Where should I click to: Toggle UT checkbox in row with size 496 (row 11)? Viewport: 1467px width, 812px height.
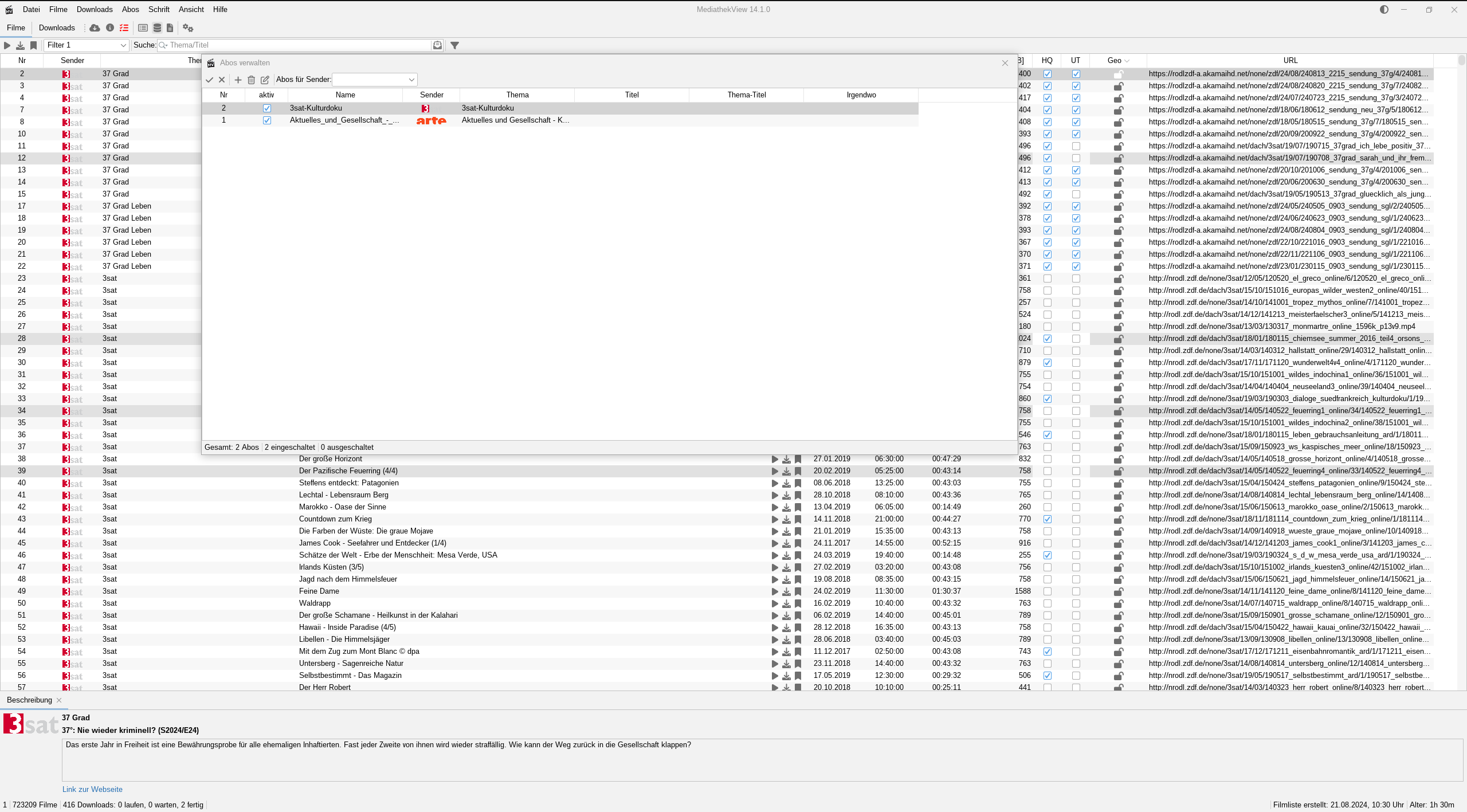pos(1076,146)
